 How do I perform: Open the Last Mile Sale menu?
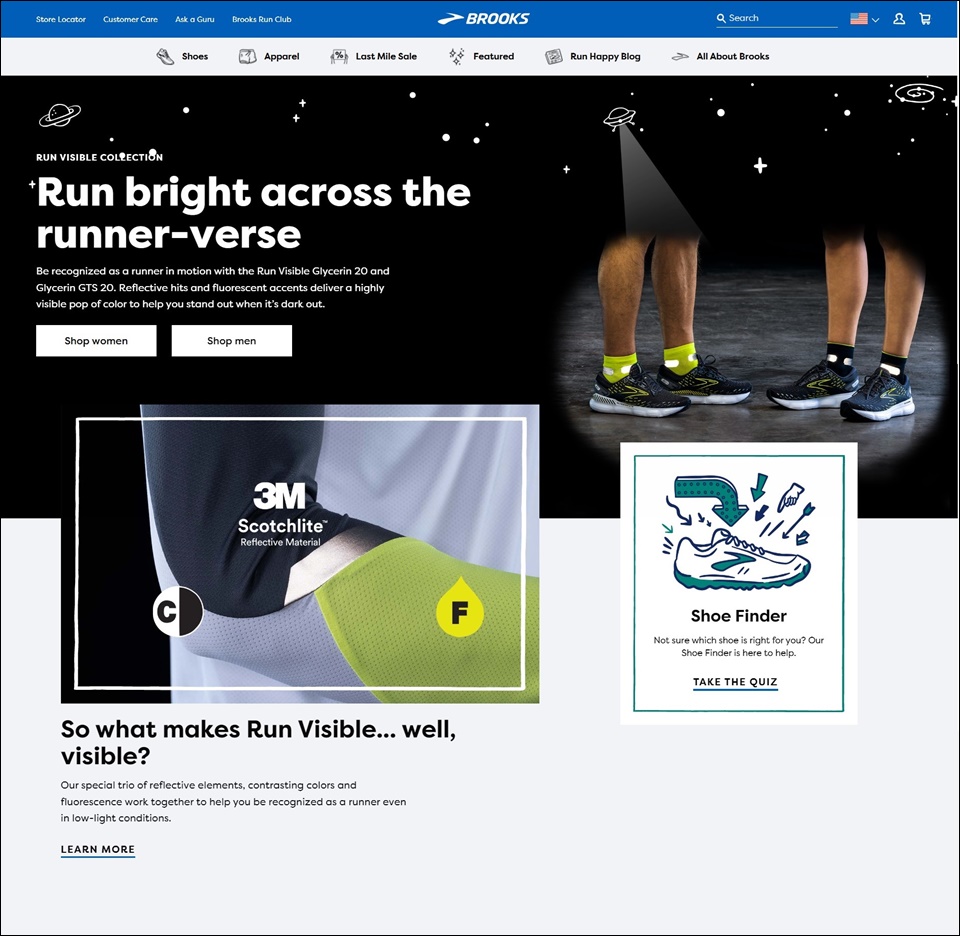click(x=386, y=56)
